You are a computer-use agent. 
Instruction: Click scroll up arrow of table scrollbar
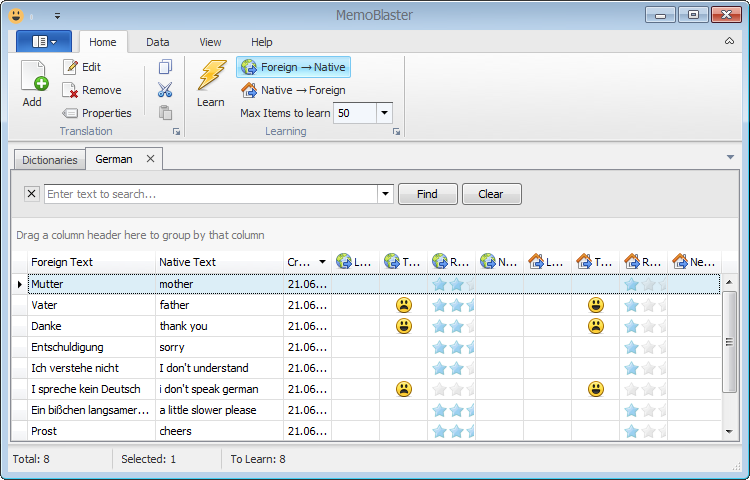tap(729, 282)
